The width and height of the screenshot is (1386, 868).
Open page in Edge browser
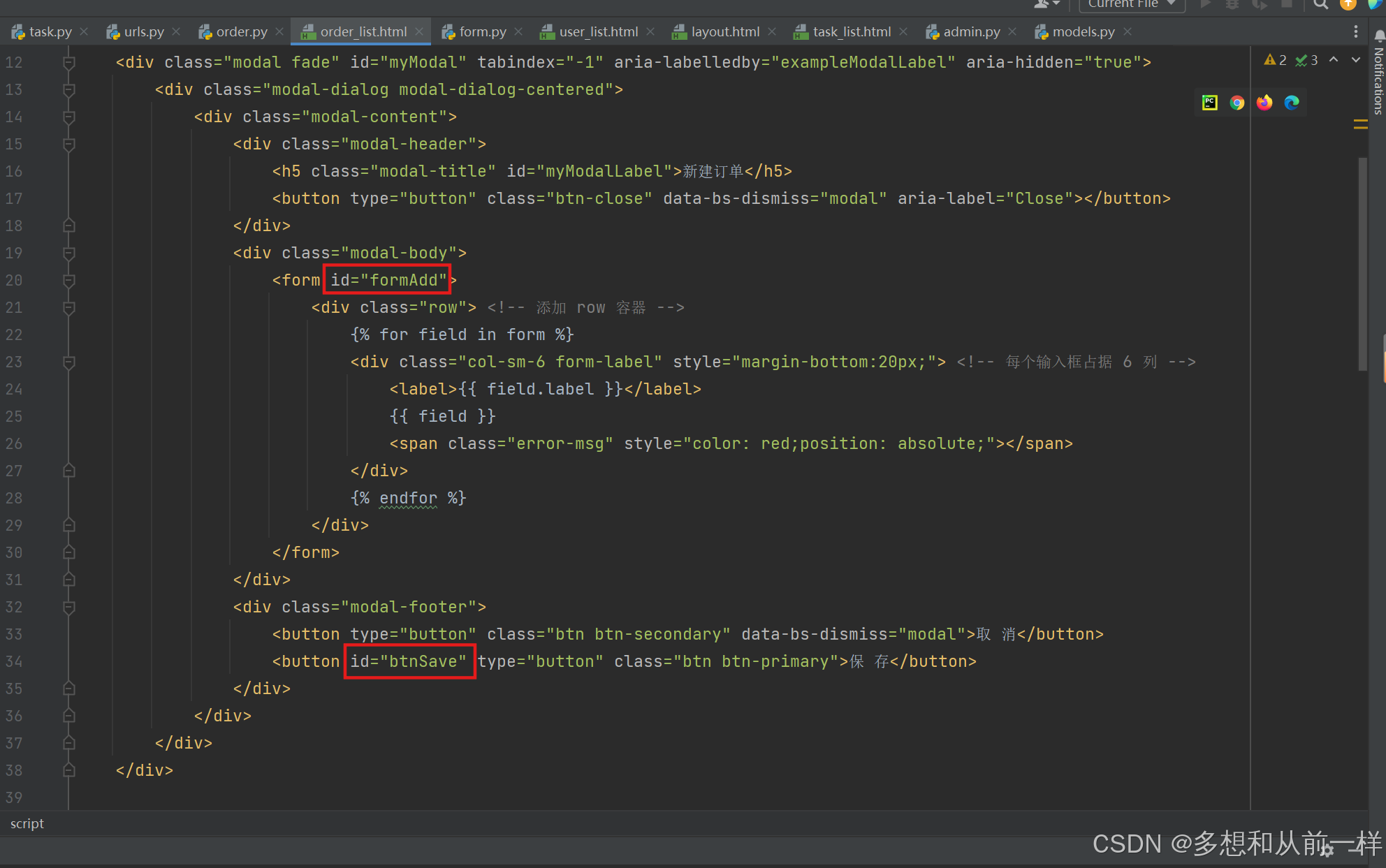pyautogui.click(x=1292, y=103)
